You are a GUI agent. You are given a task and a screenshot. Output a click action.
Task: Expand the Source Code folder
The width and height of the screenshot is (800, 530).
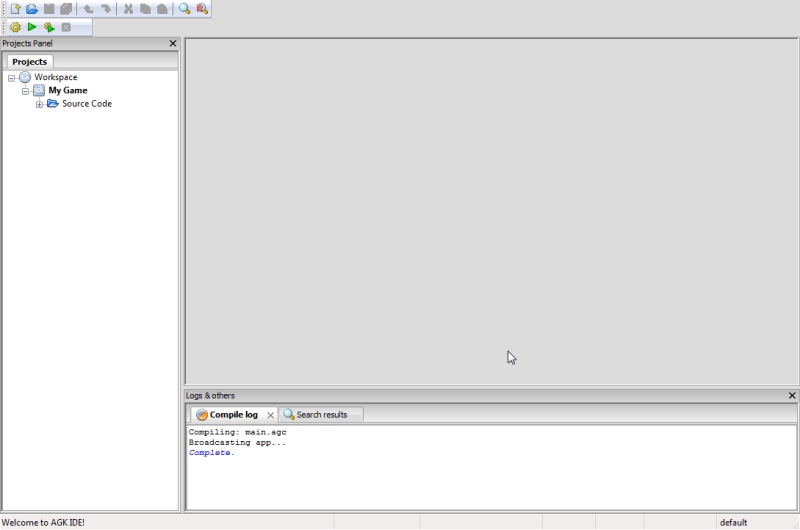(39, 105)
